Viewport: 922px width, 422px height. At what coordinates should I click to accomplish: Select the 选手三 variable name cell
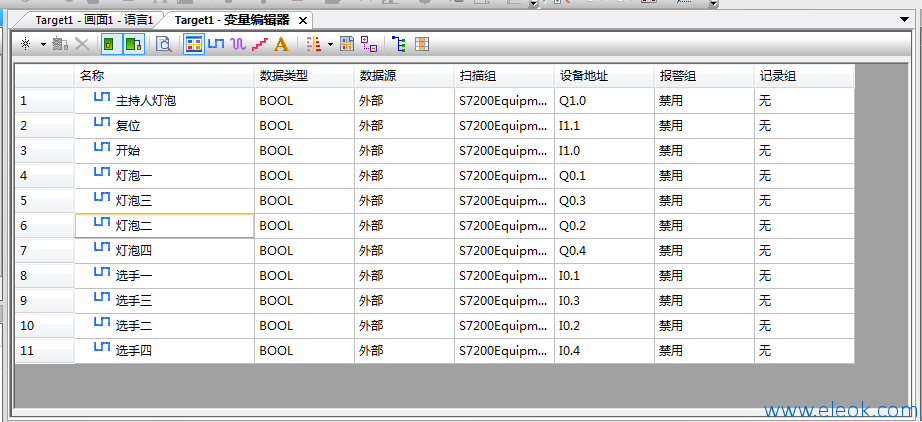tap(165, 301)
